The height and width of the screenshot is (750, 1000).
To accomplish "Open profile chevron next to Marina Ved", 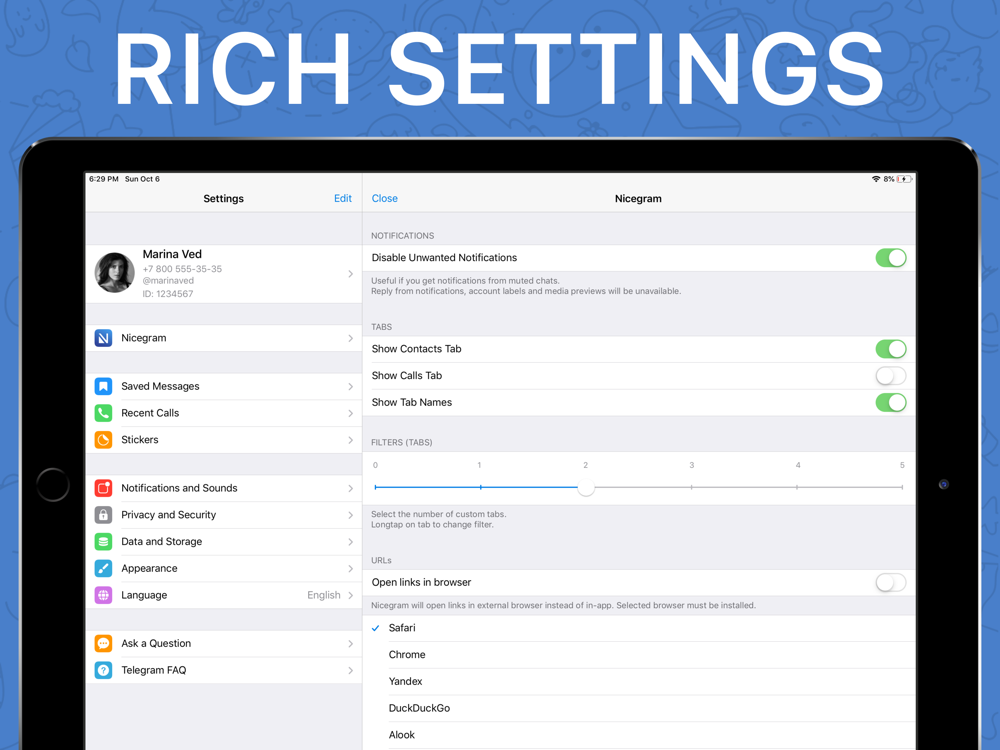I will coord(351,274).
